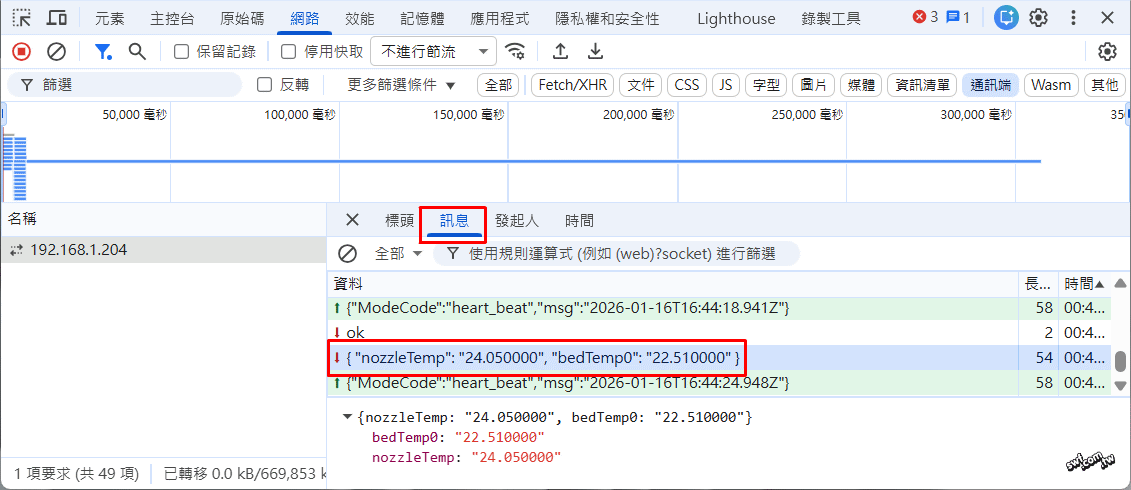This screenshot has width=1131, height=490.
Task: Filter requests by Fetch/XHR
Action: coord(572,85)
